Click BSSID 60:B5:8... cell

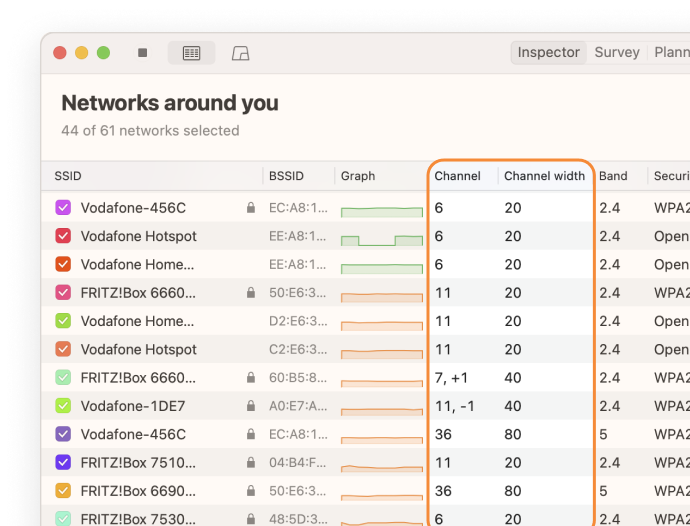(x=298, y=378)
